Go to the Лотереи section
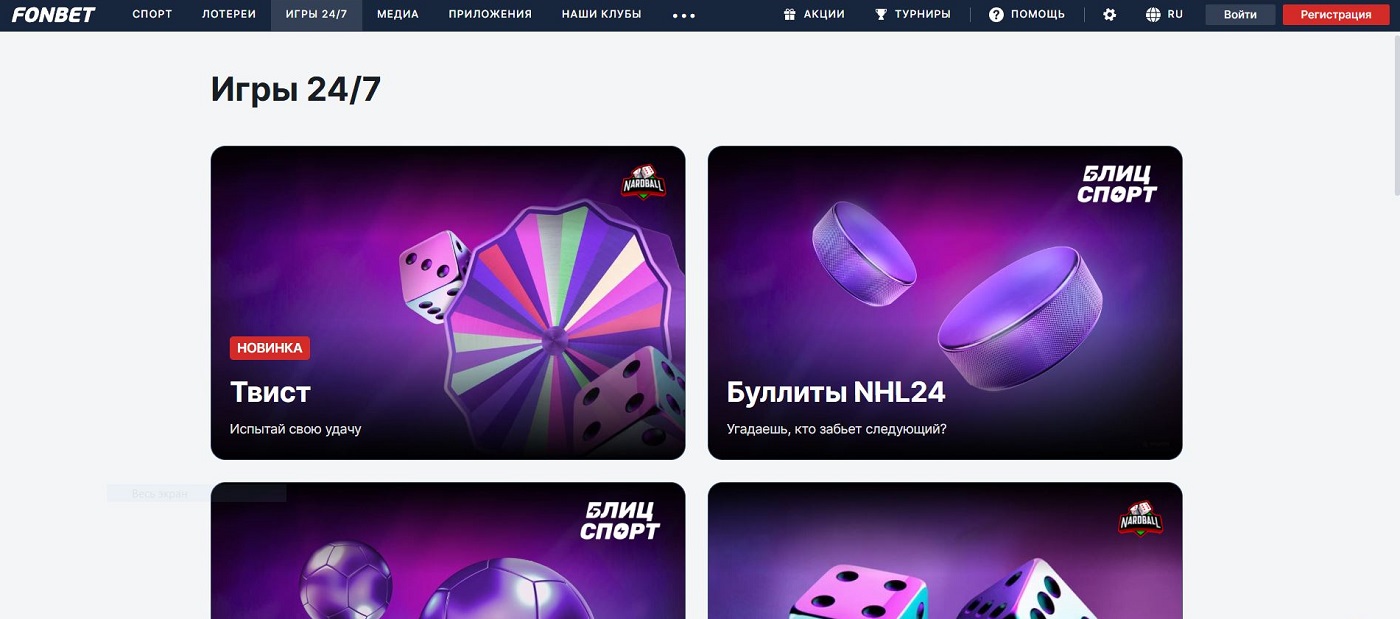 click(x=229, y=15)
